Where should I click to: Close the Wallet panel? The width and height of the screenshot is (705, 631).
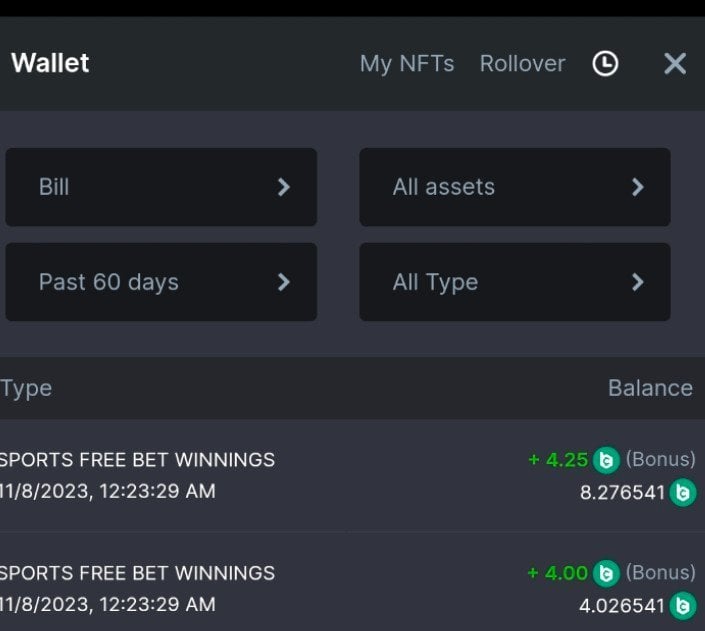tap(675, 64)
